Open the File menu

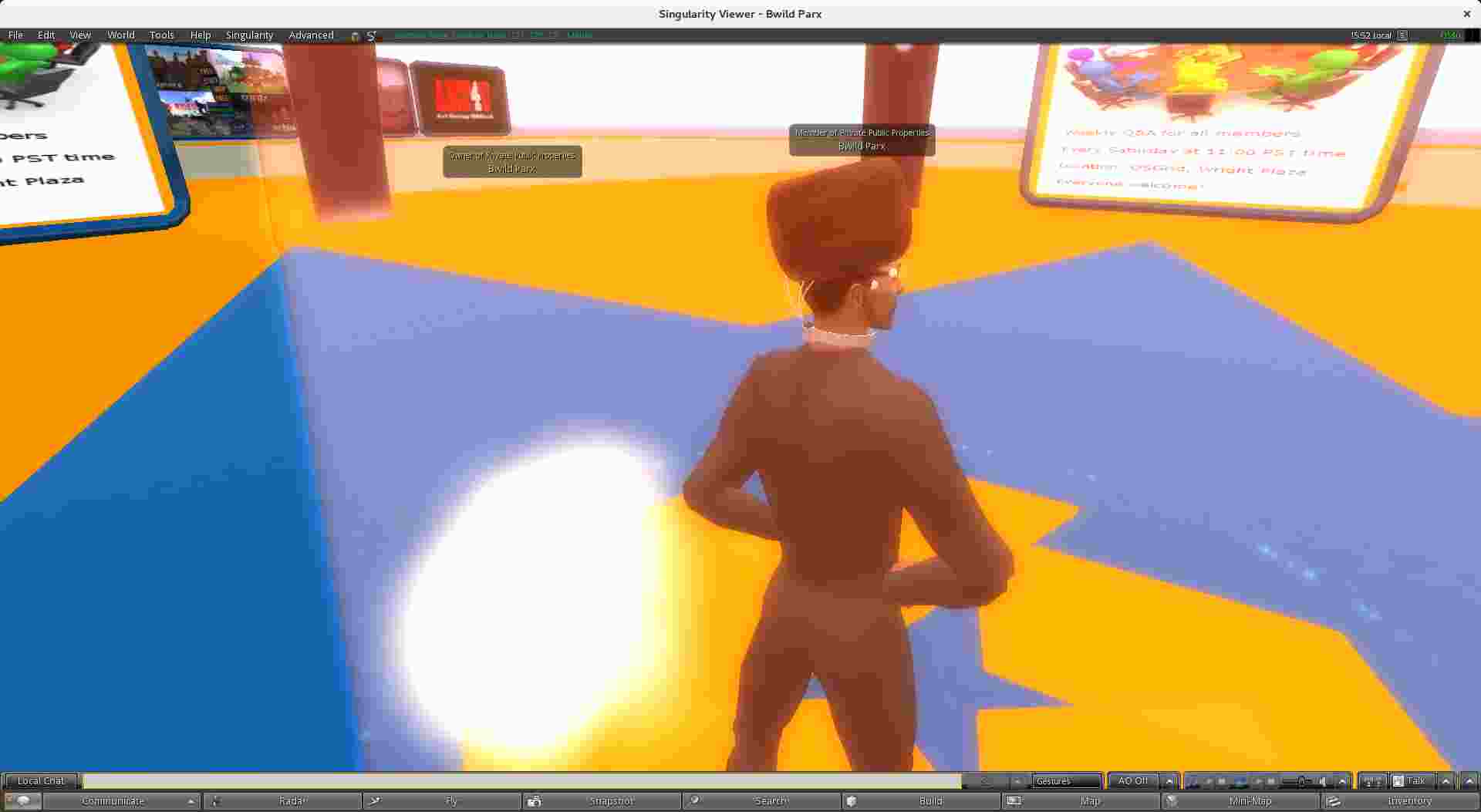tap(15, 35)
